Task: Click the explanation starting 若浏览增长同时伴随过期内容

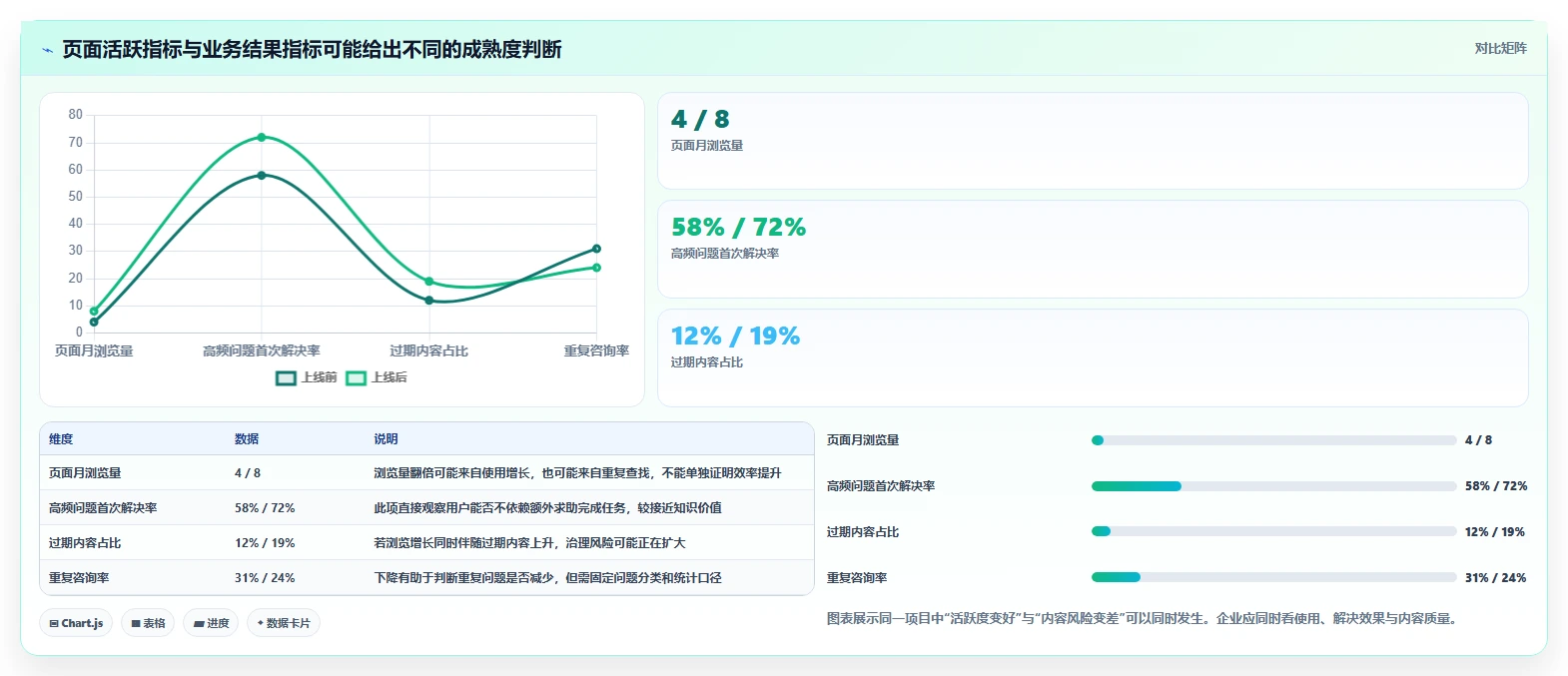Action: point(529,543)
